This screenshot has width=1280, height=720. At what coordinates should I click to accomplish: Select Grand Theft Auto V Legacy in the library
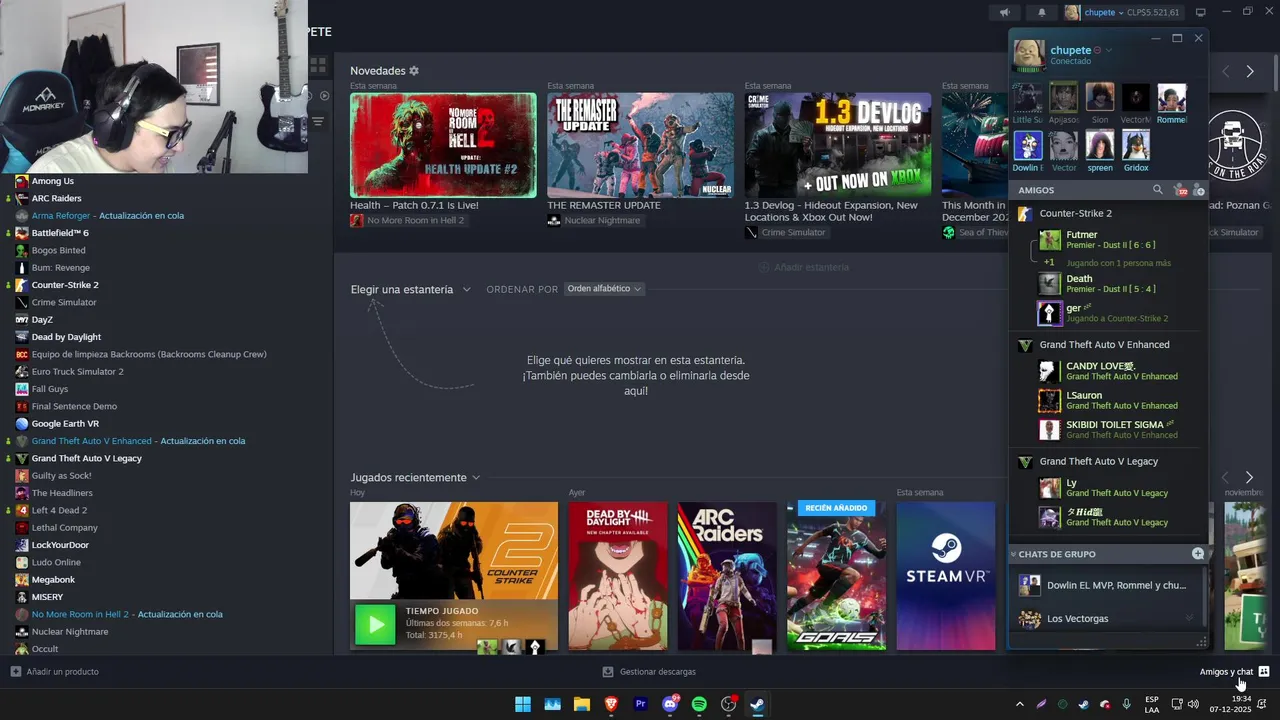pyautogui.click(x=86, y=458)
